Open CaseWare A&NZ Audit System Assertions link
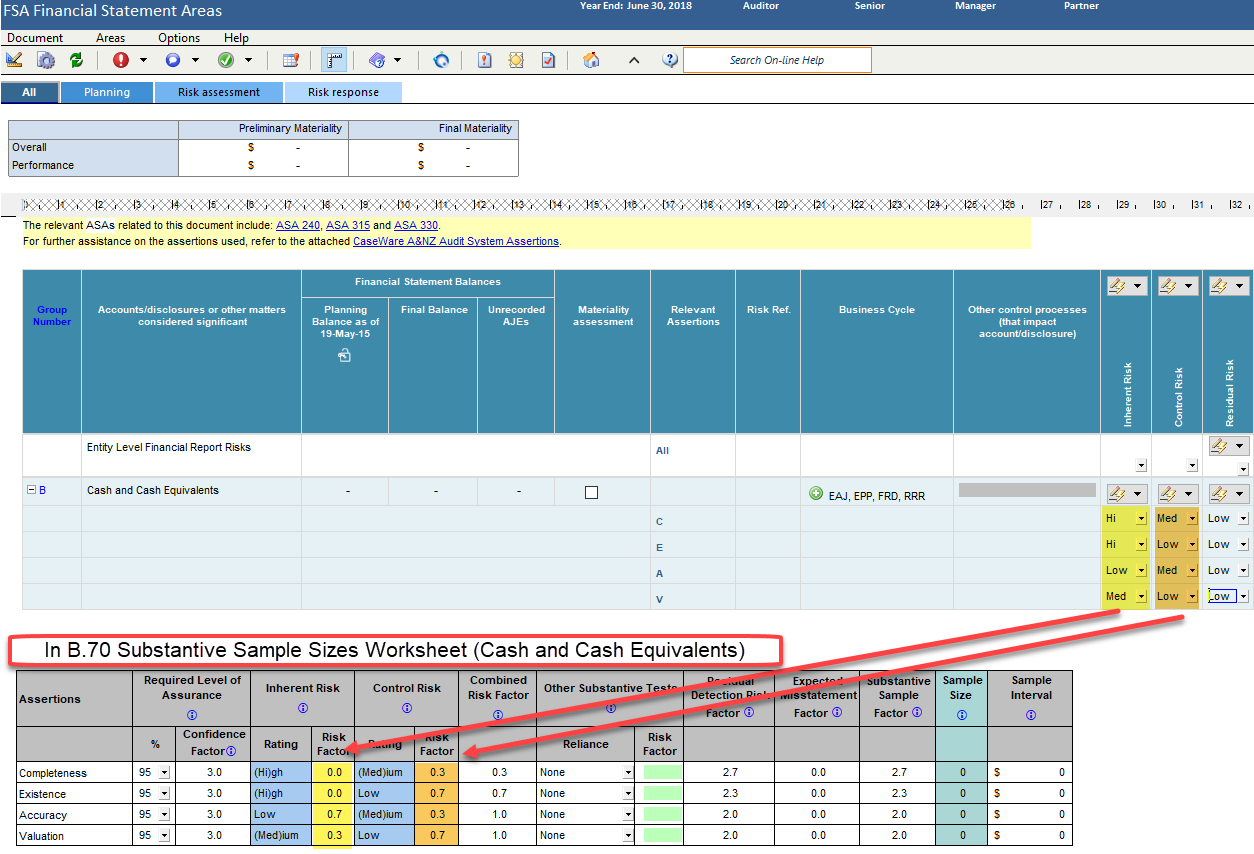Image resolution: width=1254 pixels, height=854 pixels. pyautogui.click(x=455, y=241)
